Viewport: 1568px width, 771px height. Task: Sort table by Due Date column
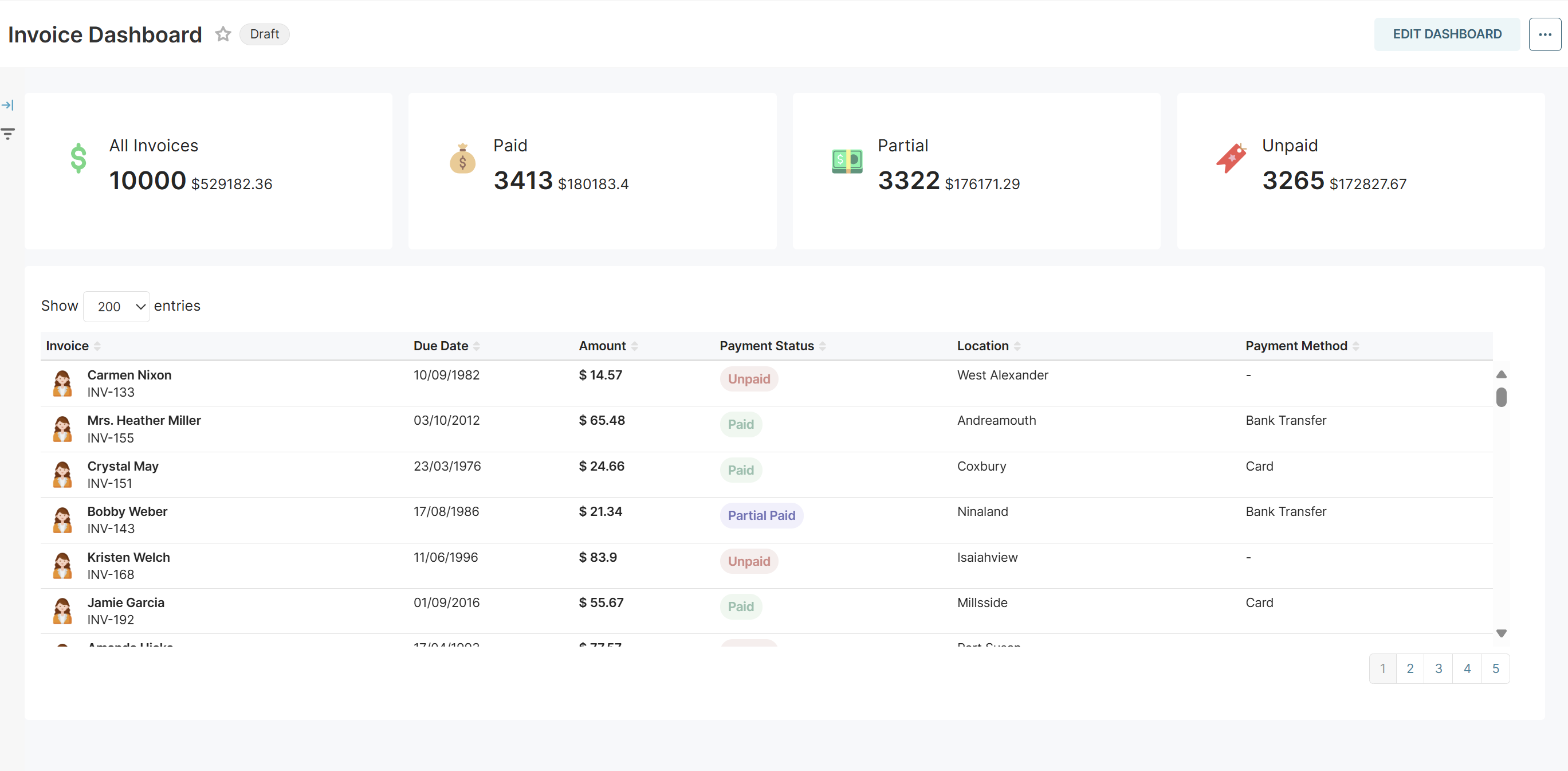pyautogui.click(x=477, y=346)
